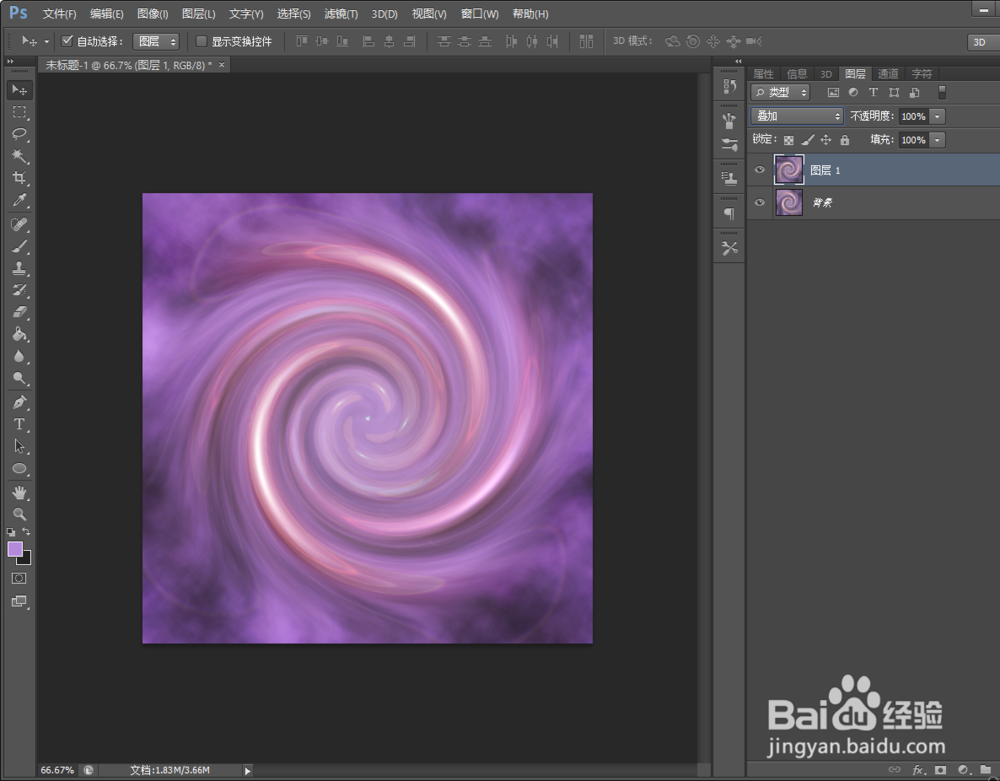Select the Rectangular Marquee tool
1000x781 pixels.
pyautogui.click(x=20, y=112)
